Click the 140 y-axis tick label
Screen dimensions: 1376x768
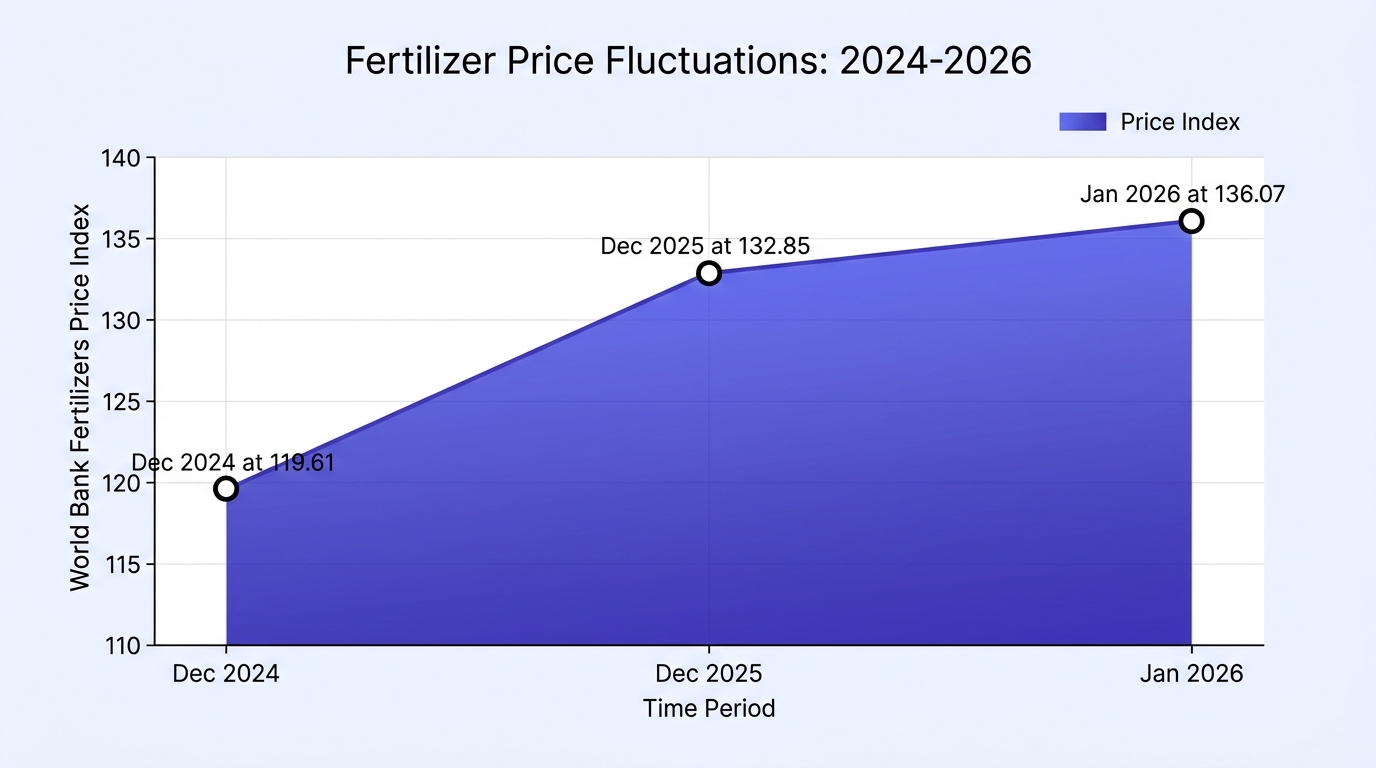click(123, 158)
